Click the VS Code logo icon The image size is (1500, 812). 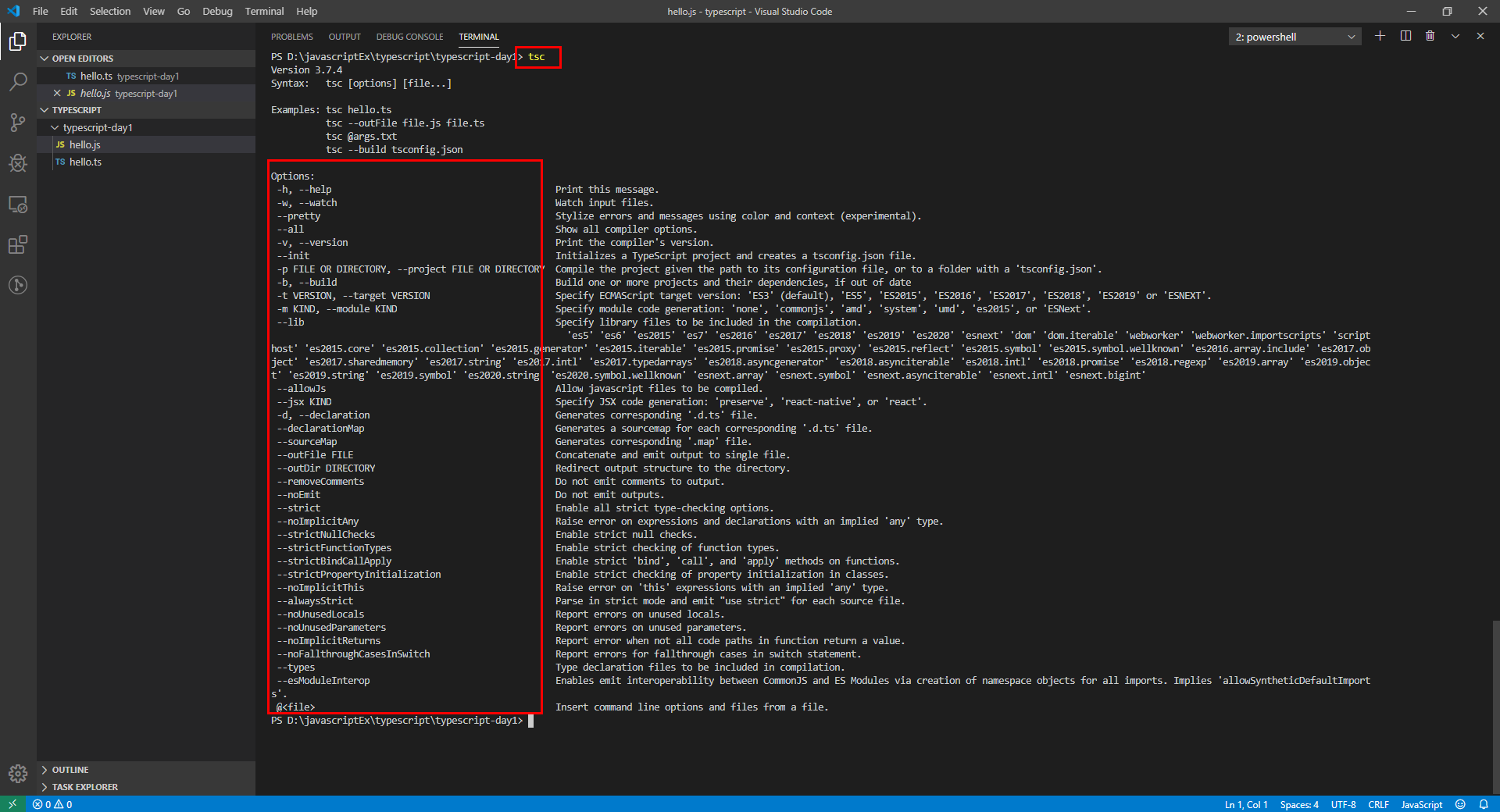(13, 11)
